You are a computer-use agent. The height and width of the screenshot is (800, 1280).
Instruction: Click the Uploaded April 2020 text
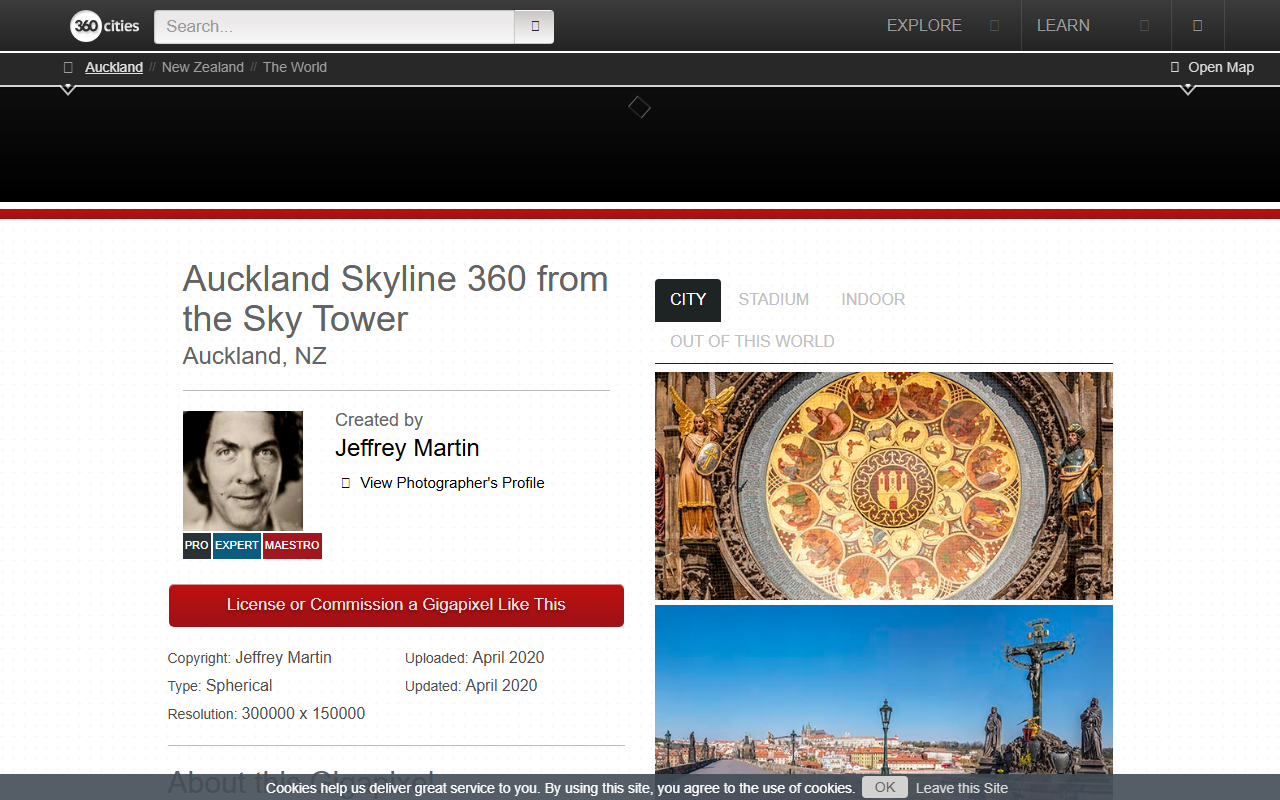475,658
